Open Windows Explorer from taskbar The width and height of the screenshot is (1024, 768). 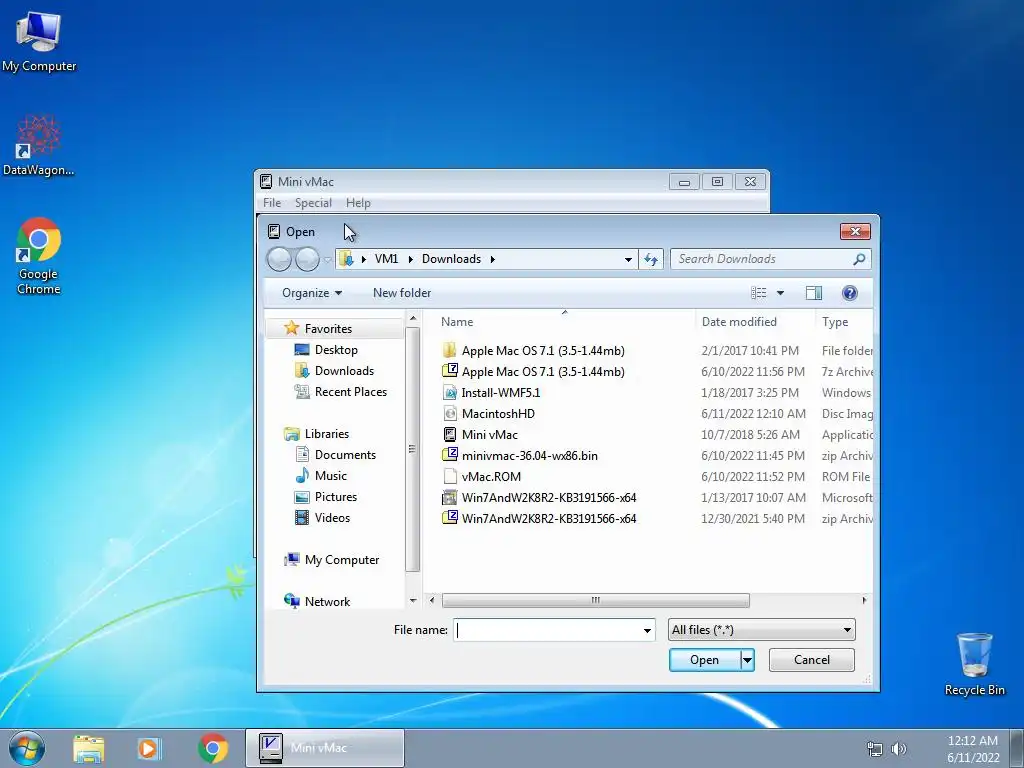click(88, 749)
